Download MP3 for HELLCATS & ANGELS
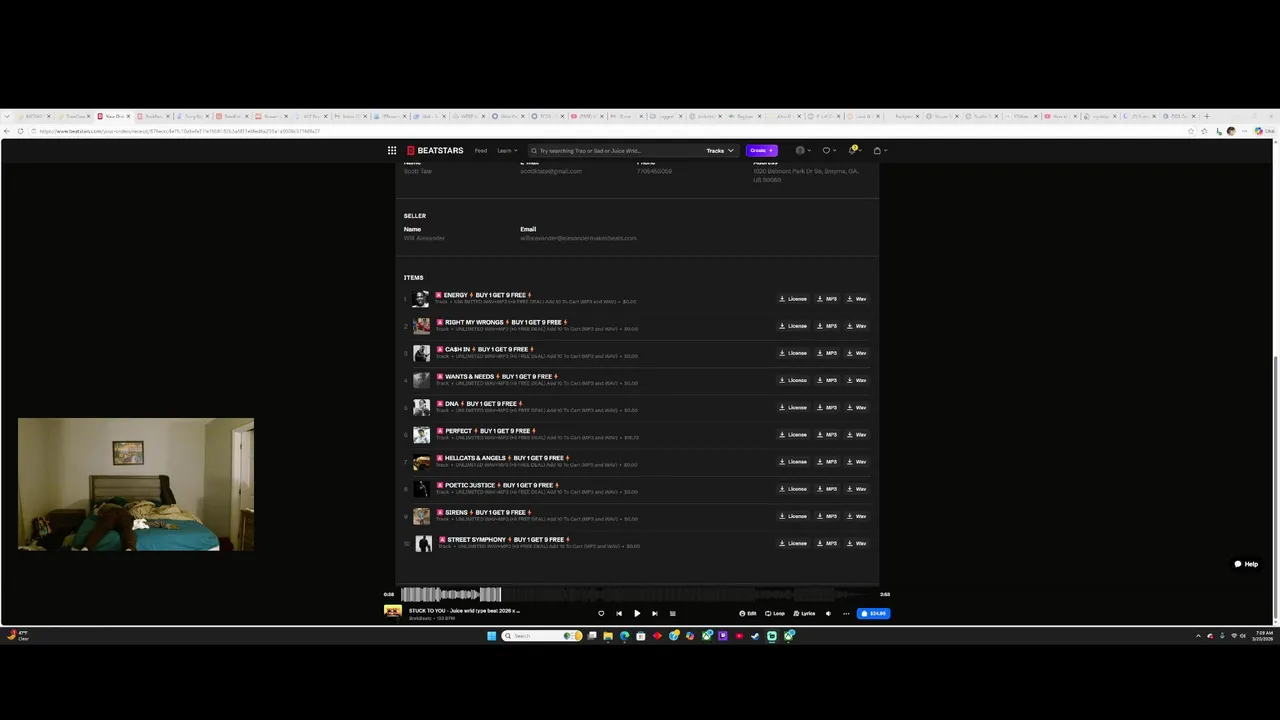The width and height of the screenshot is (1280, 720). [827, 461]
